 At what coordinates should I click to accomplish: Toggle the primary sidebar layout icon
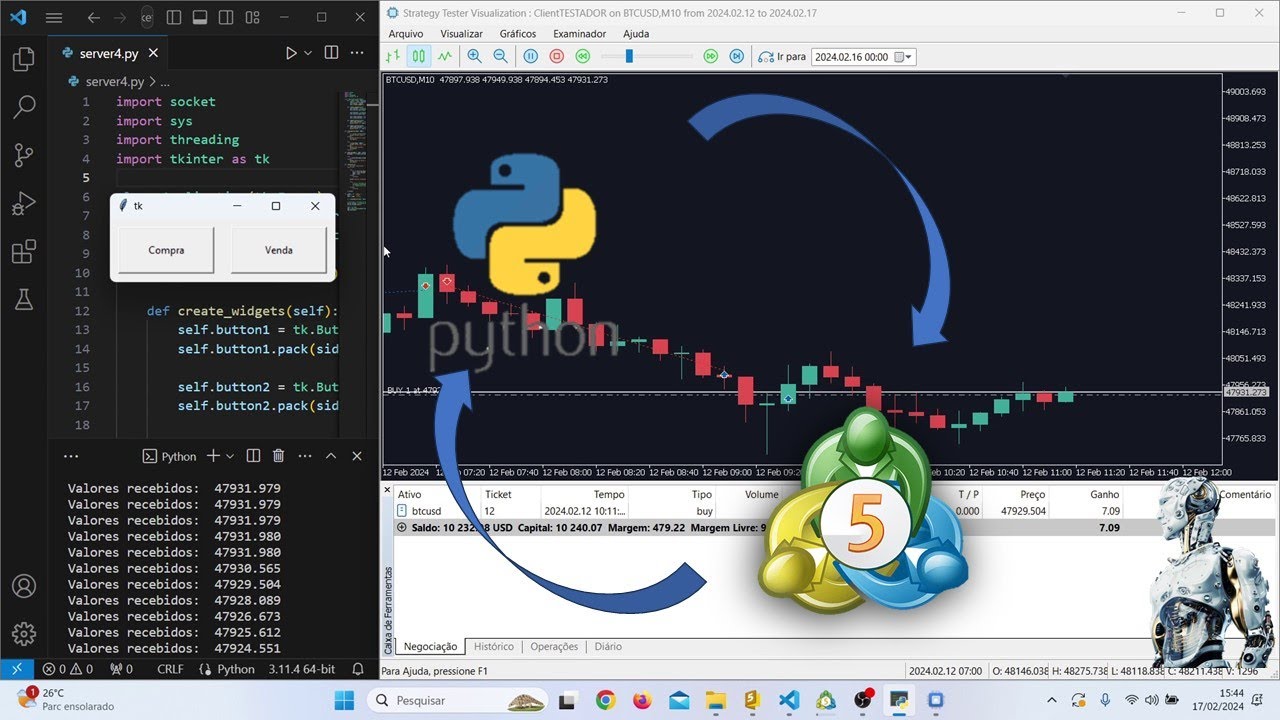174,18
